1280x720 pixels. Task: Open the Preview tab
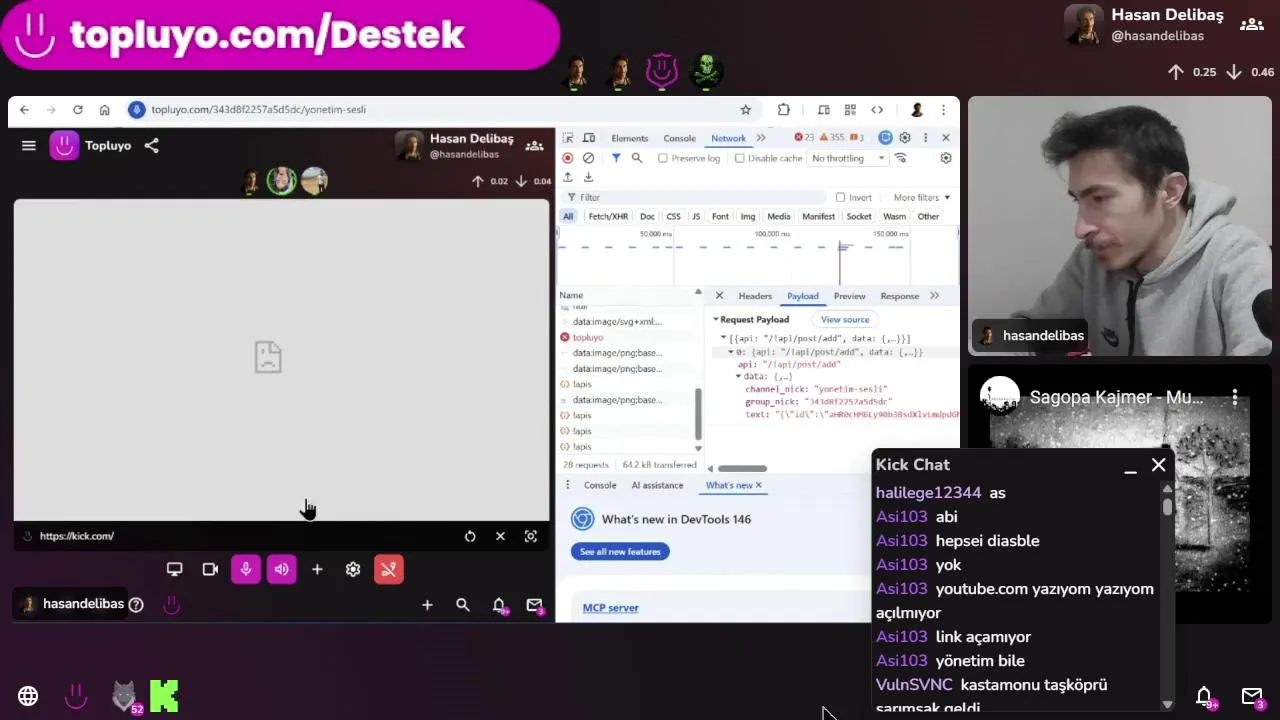[x=849, y=296]
